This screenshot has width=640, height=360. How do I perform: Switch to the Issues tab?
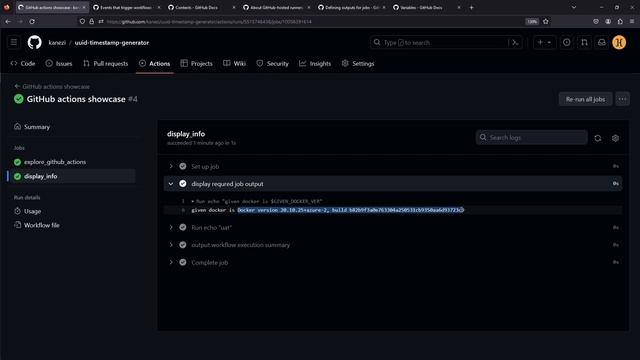click(x=59, y=64)
